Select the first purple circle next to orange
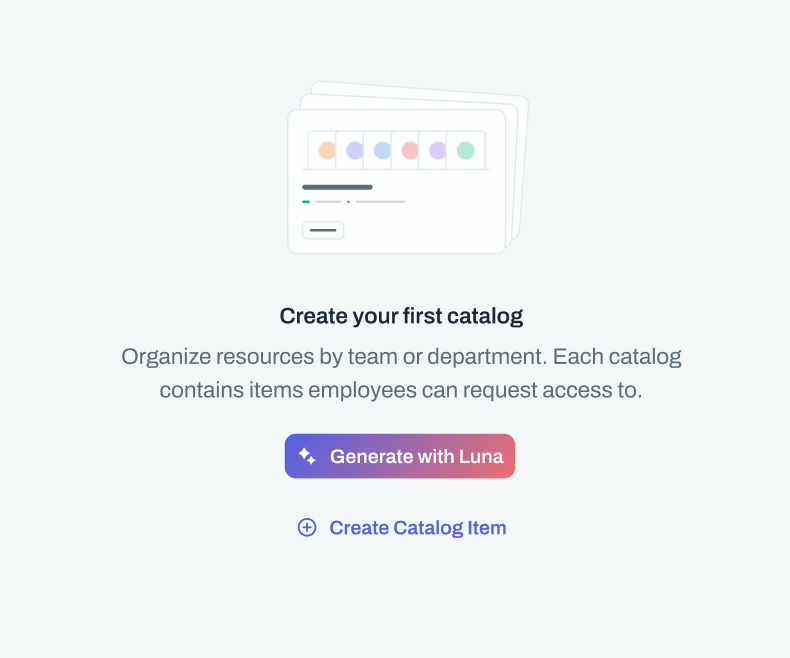 pos(355,151)
